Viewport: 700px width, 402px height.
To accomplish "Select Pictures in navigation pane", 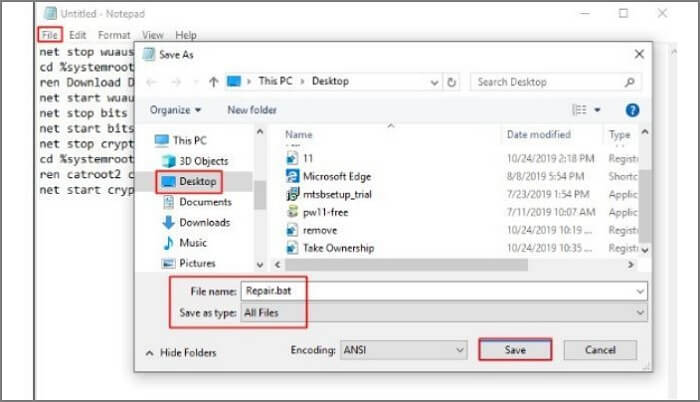I will coord(188,263).
